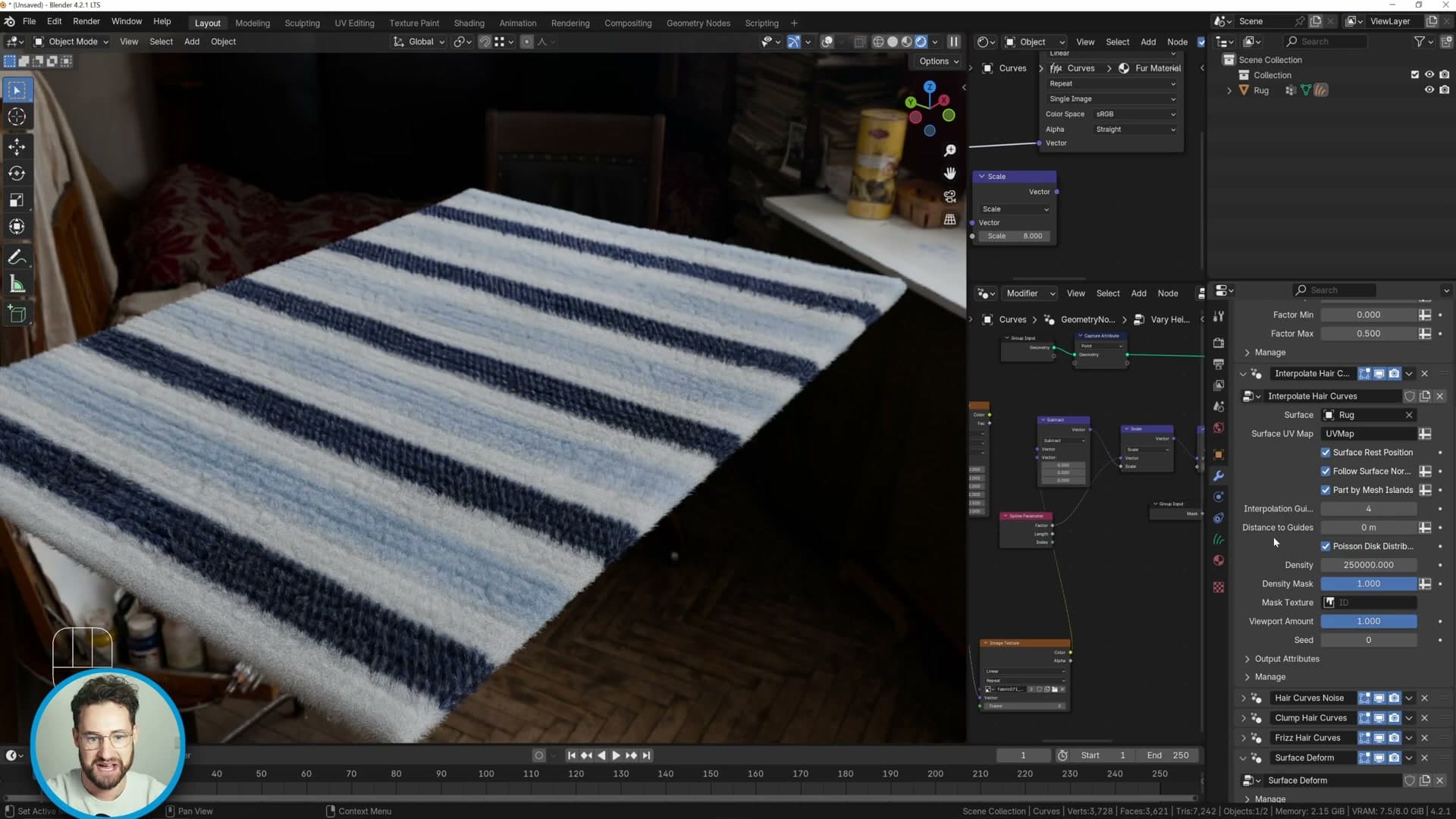Switch to the Geometry Nodes workspace tab
Screen dimensions: 1456x819
coord(698,24)
